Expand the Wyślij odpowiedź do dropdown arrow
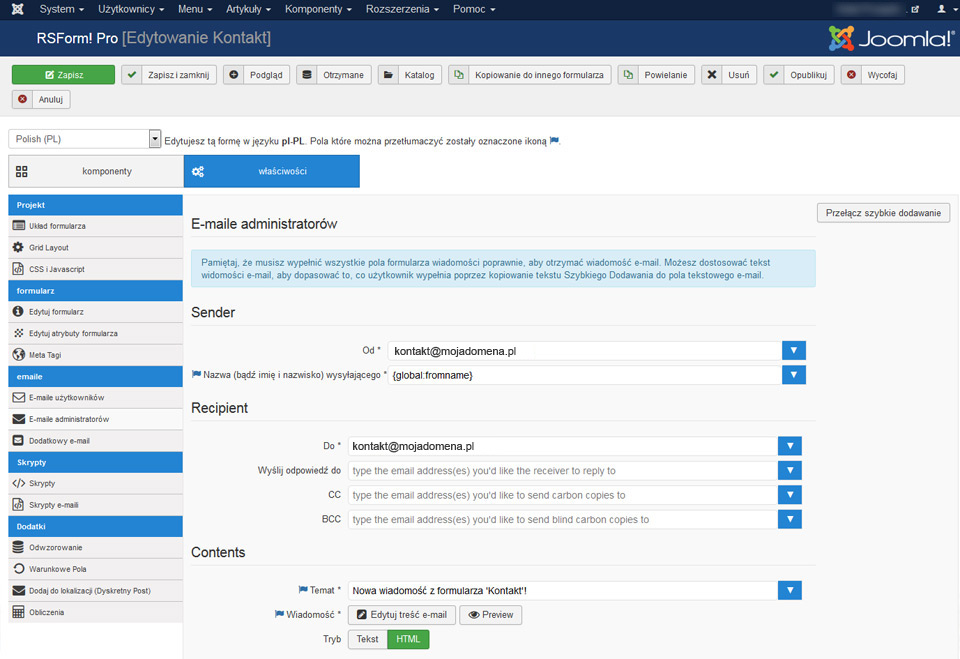This screenshot has height=659, width=960. tap(790, 470)
